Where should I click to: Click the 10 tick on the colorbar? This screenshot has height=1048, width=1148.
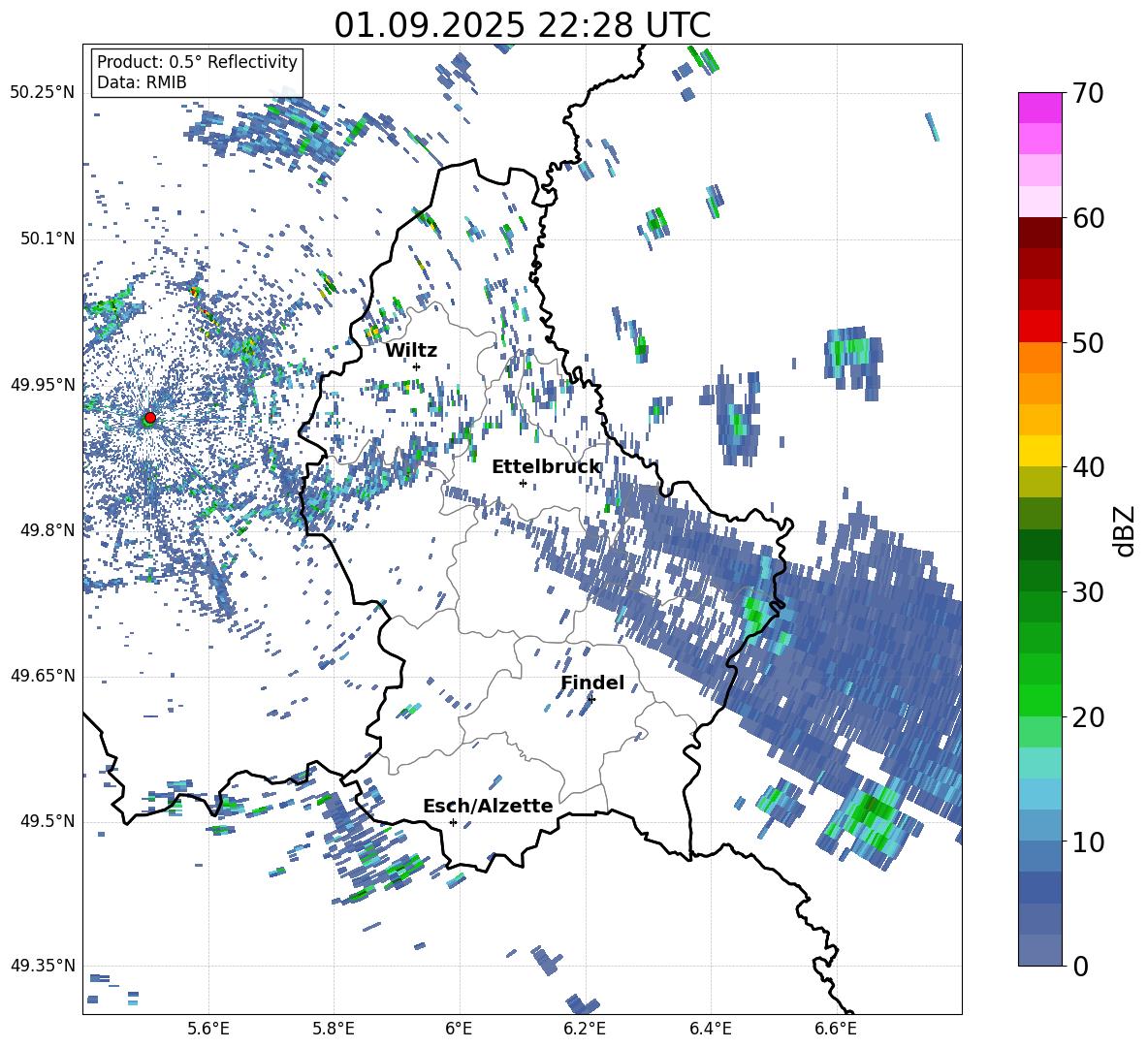coord(1087,842)
